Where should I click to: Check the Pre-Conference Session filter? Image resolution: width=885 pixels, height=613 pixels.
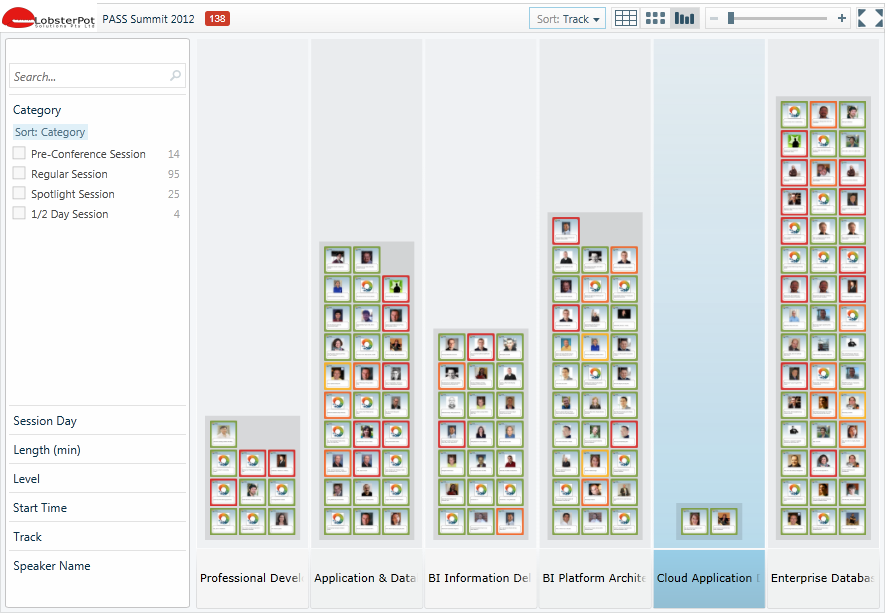19,154
